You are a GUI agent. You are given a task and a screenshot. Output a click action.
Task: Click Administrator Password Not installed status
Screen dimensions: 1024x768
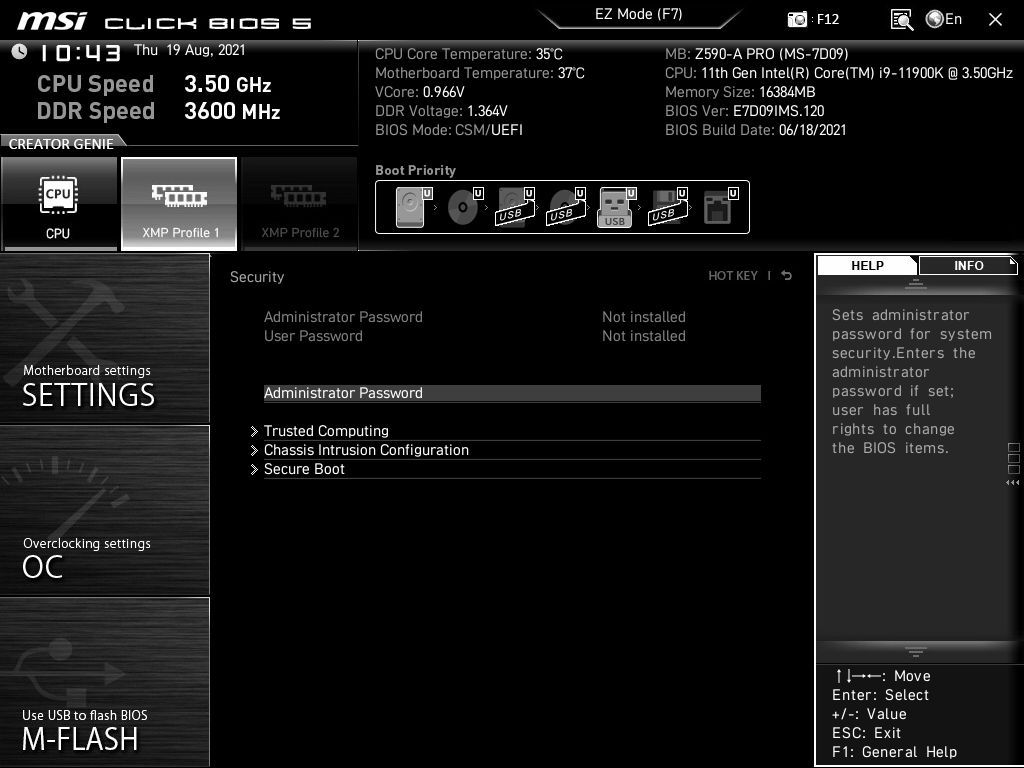(x=644, y=317)
